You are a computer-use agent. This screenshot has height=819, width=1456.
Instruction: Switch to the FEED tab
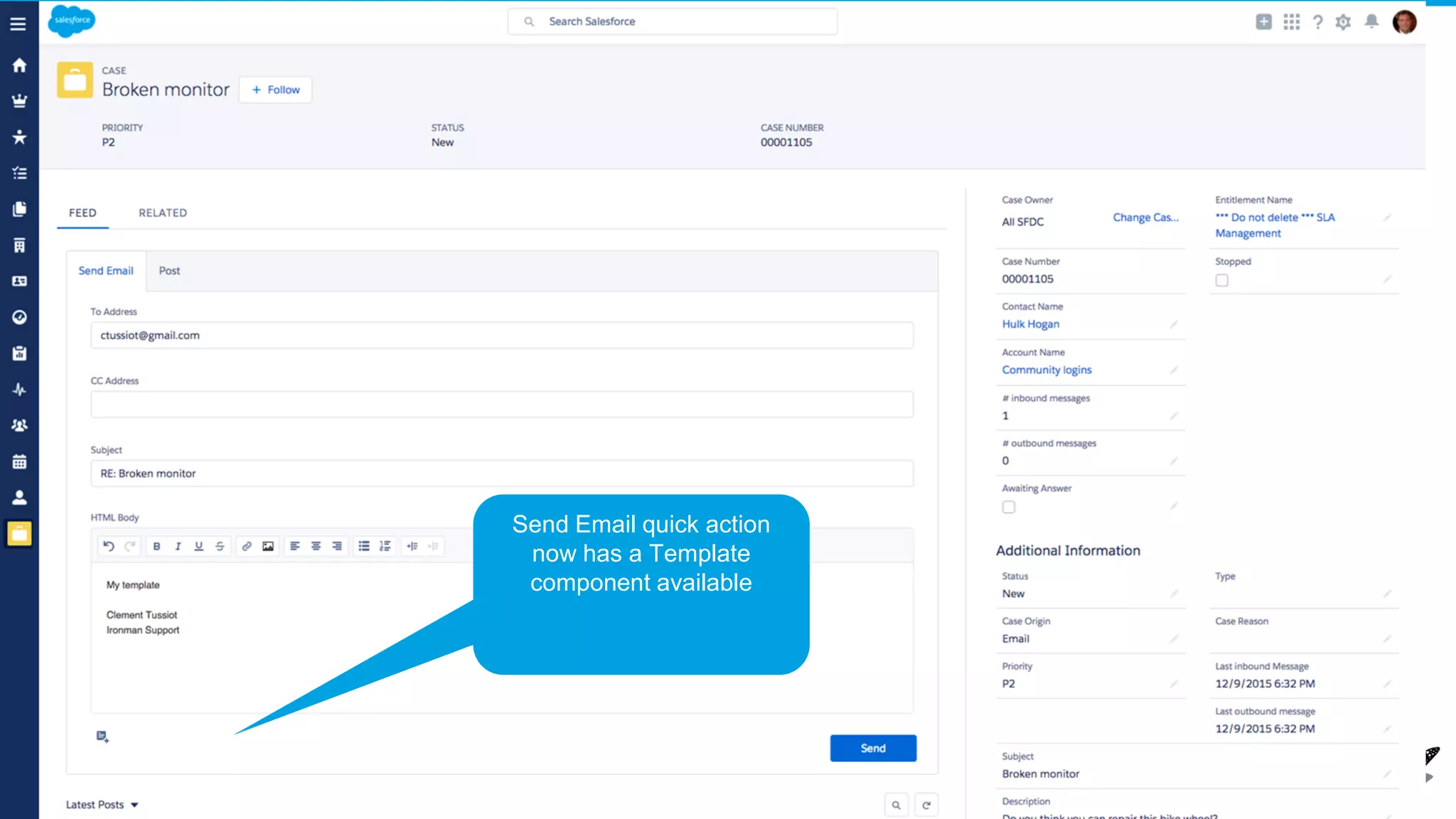point(82,213)
